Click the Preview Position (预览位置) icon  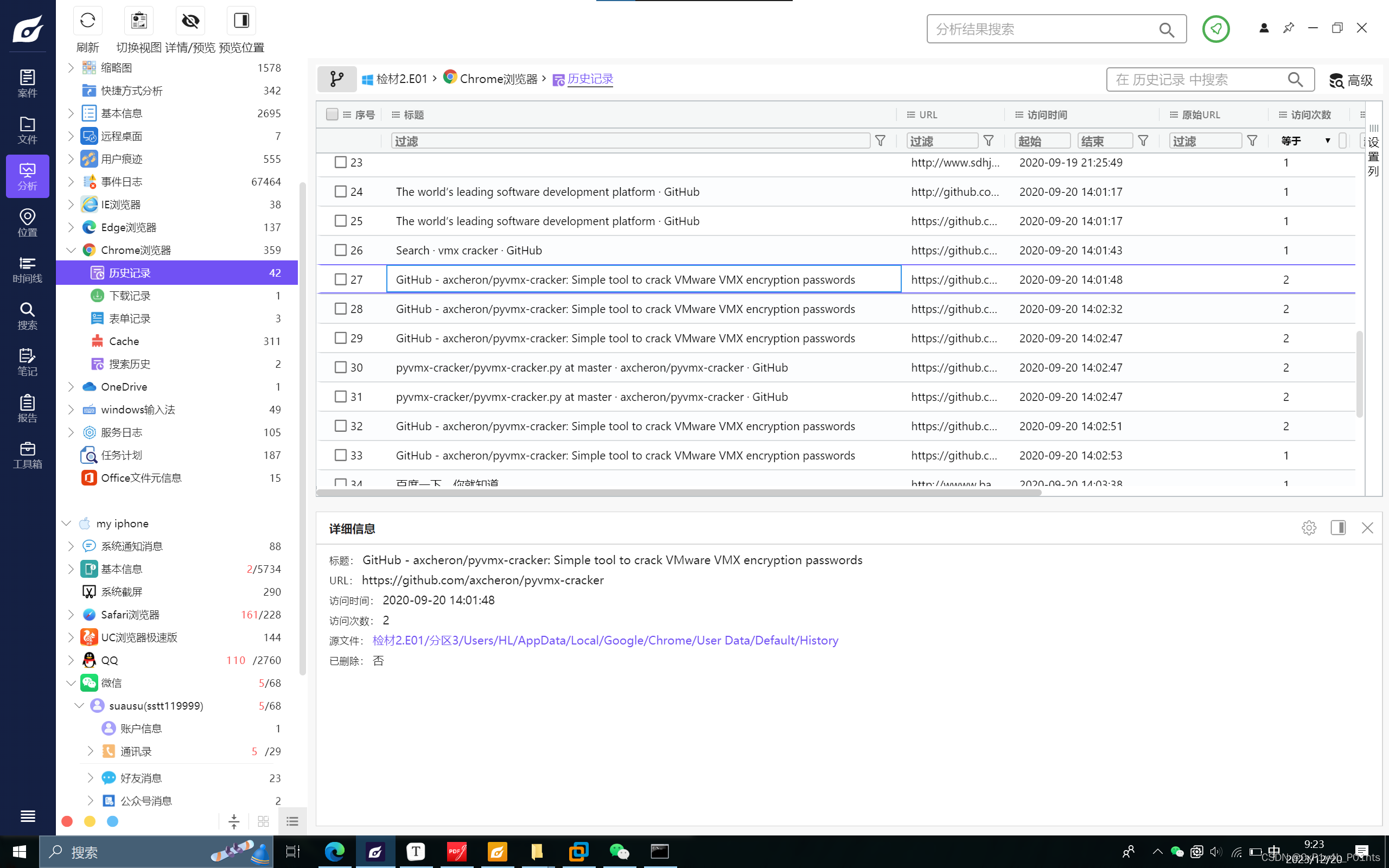241,21
